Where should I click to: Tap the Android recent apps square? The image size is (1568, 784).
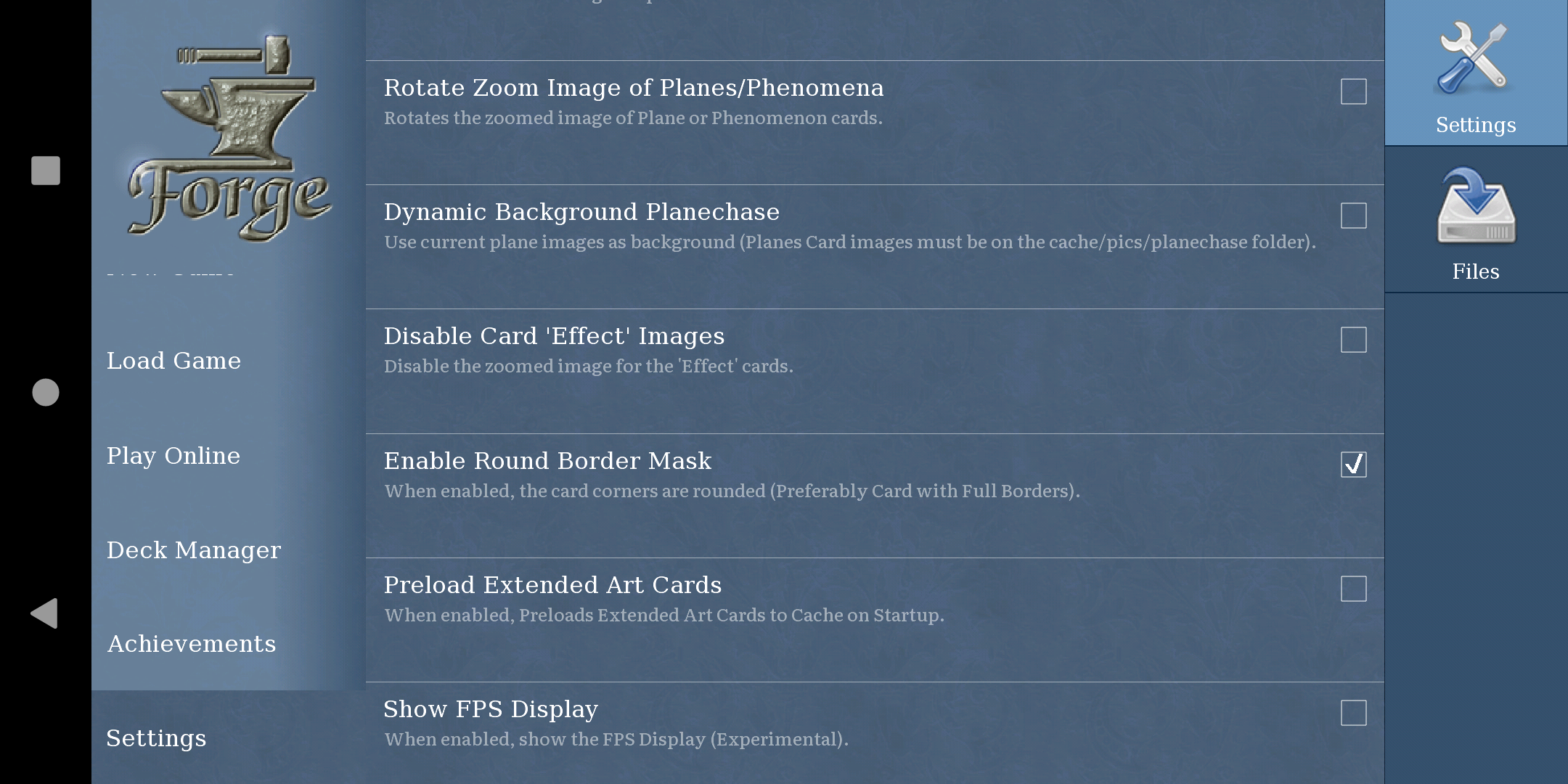pyautogui.click(x=46, y=171)
